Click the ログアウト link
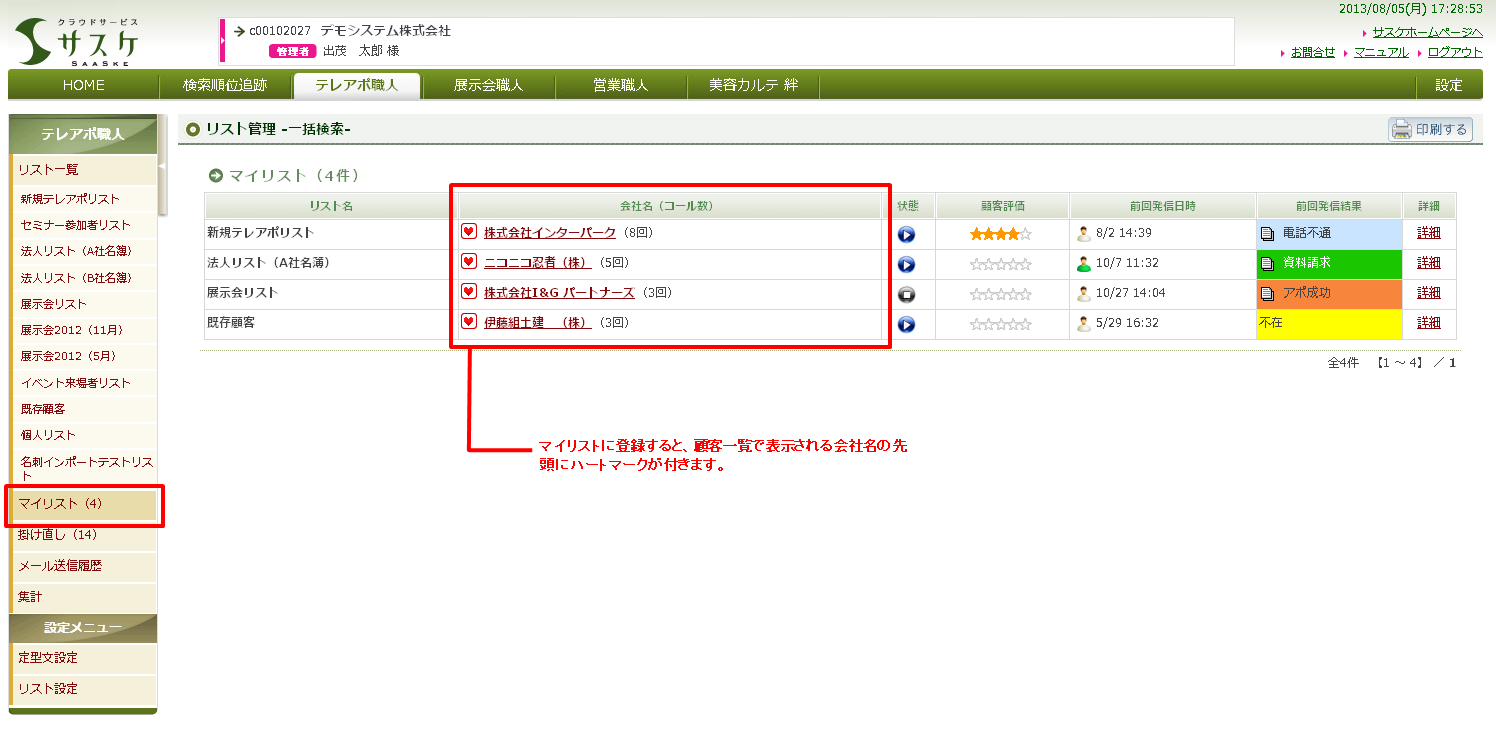Screen dimensions: 1496x731 pyautogui.click(x=1455, y=52)
